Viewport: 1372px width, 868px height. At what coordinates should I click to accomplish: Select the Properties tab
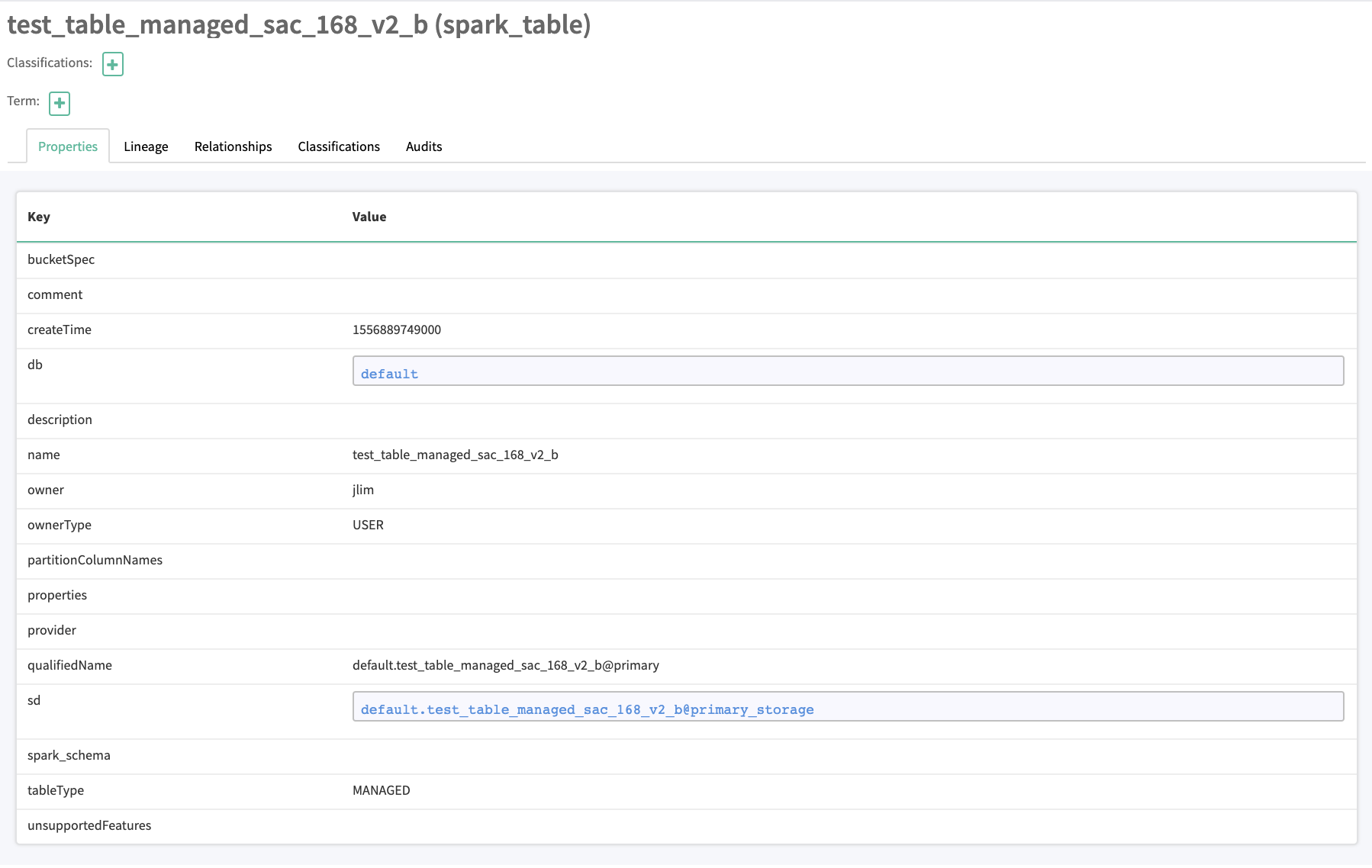pyautogui.click(x=67, y=146)
